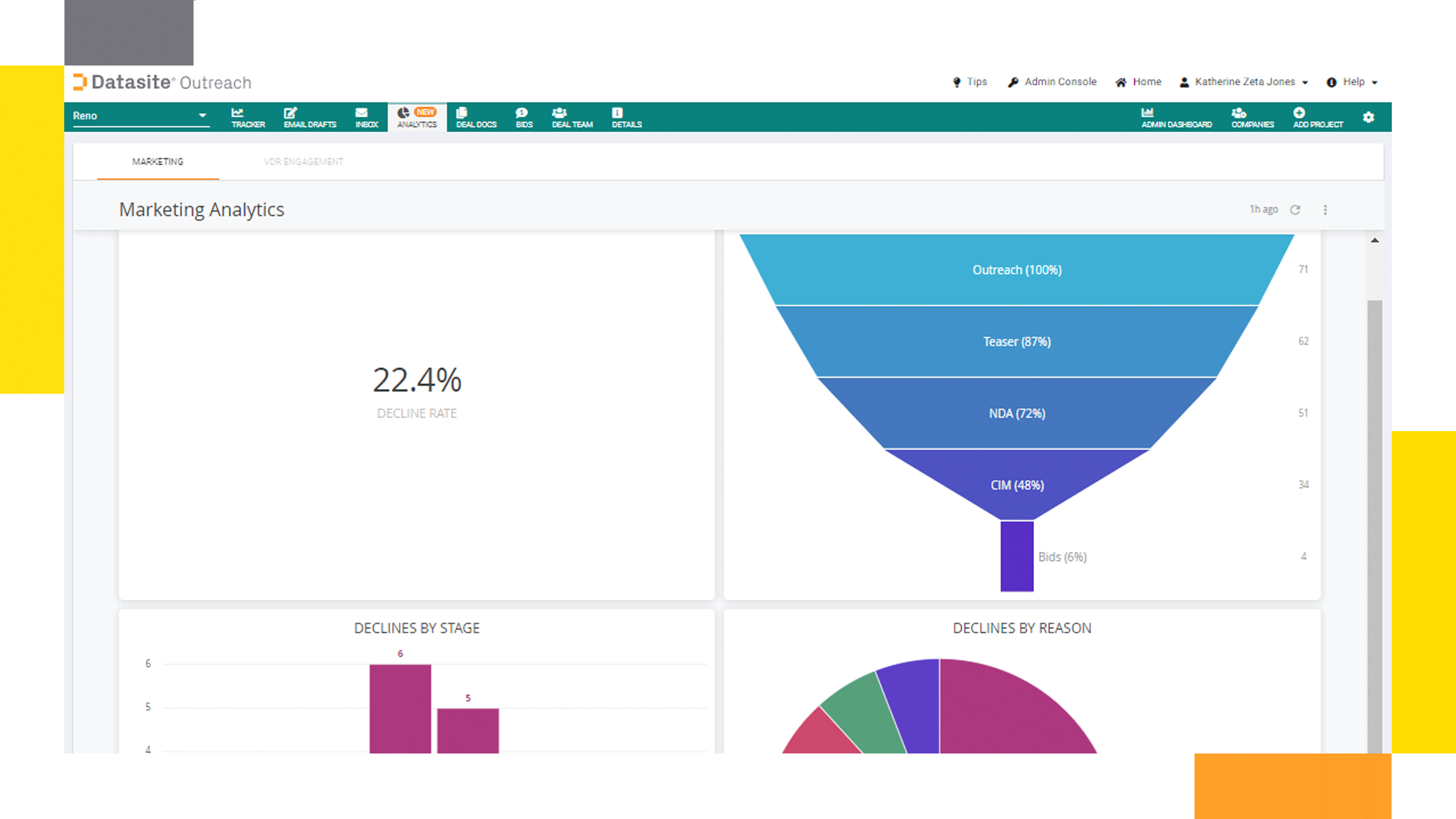Image resolution: width=1456 pixels, height=819 pixels.
Task: Select the CIM (48%) funnel segment
Action: (x=1017, y=484)
